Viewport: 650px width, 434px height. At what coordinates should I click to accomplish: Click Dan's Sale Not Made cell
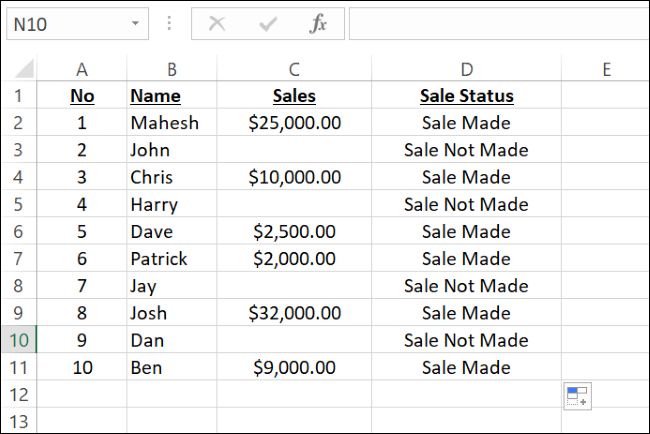click(x=466, y=340)
